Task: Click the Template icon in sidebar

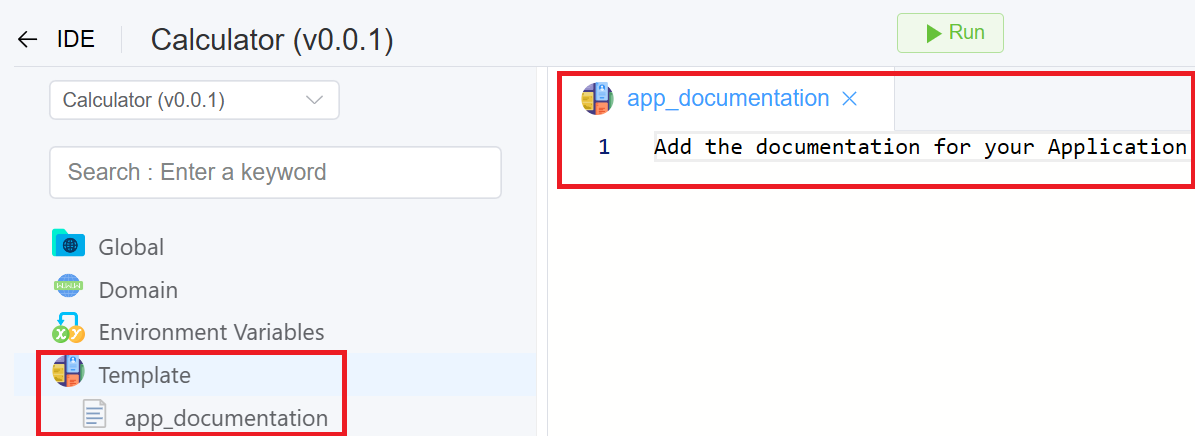Action: coord(68,373)
